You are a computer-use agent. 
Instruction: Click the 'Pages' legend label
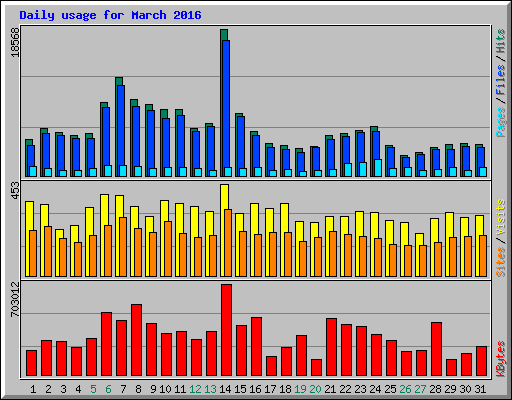click(501, 122)
